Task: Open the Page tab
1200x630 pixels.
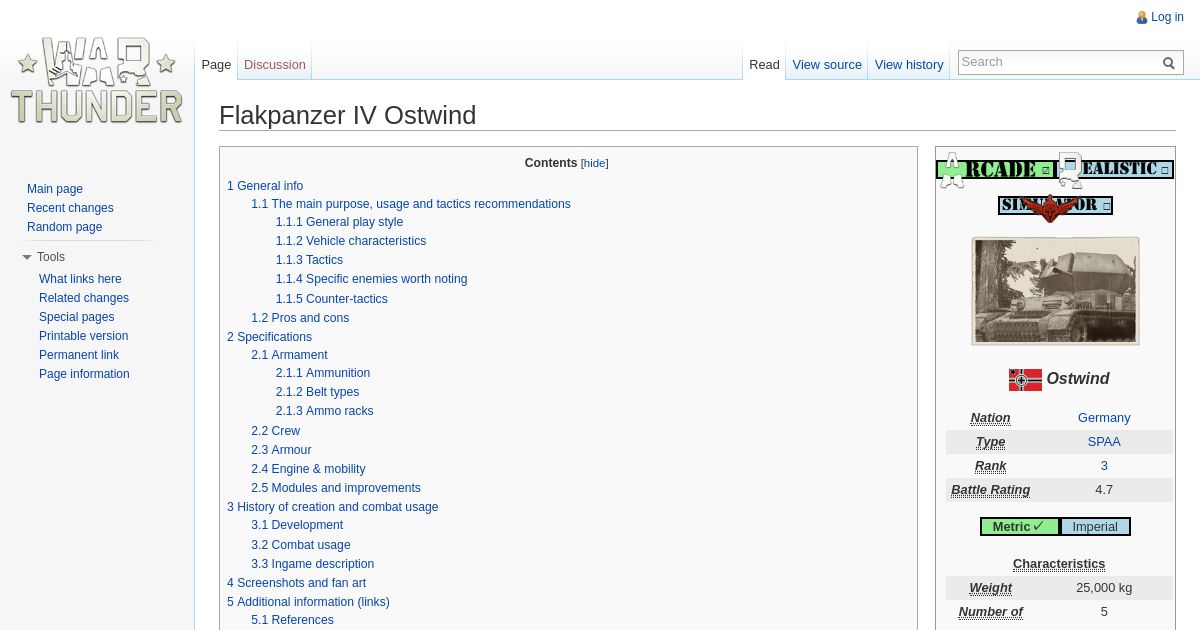Action: pyautogui.click(x=216, y=64)
